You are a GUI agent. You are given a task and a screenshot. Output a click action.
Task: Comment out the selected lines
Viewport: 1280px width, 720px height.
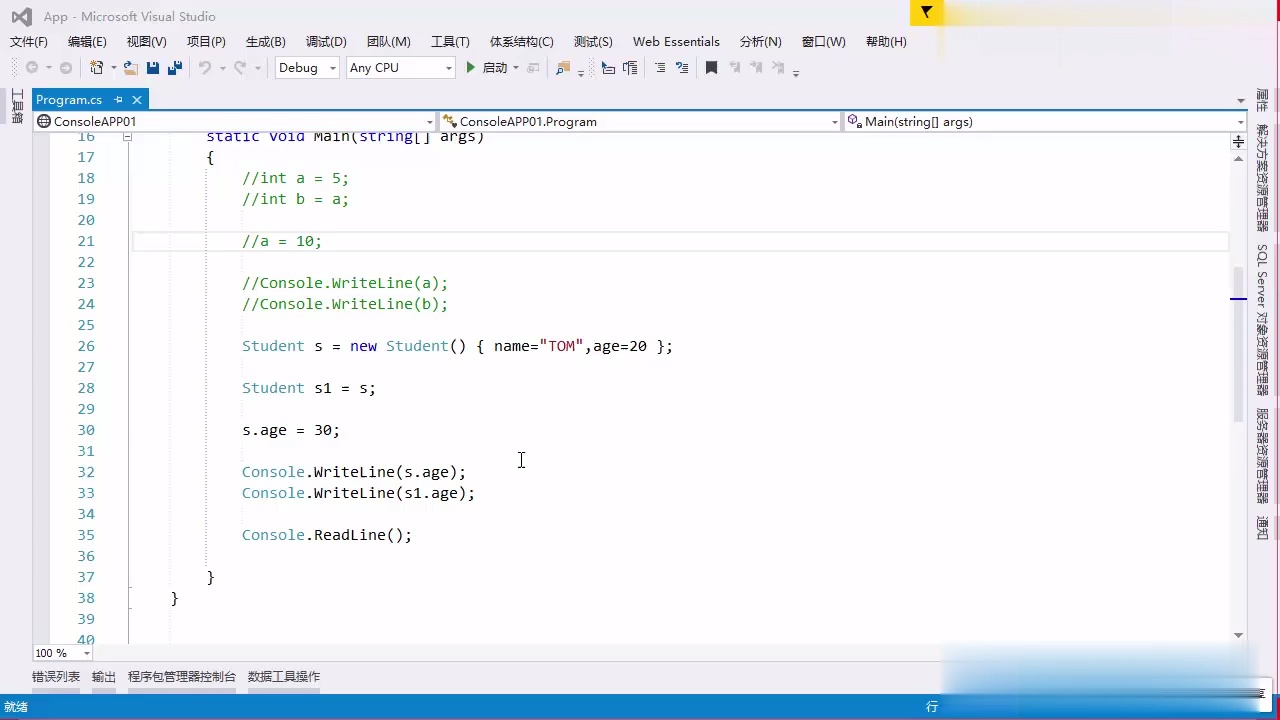[661, 67]
